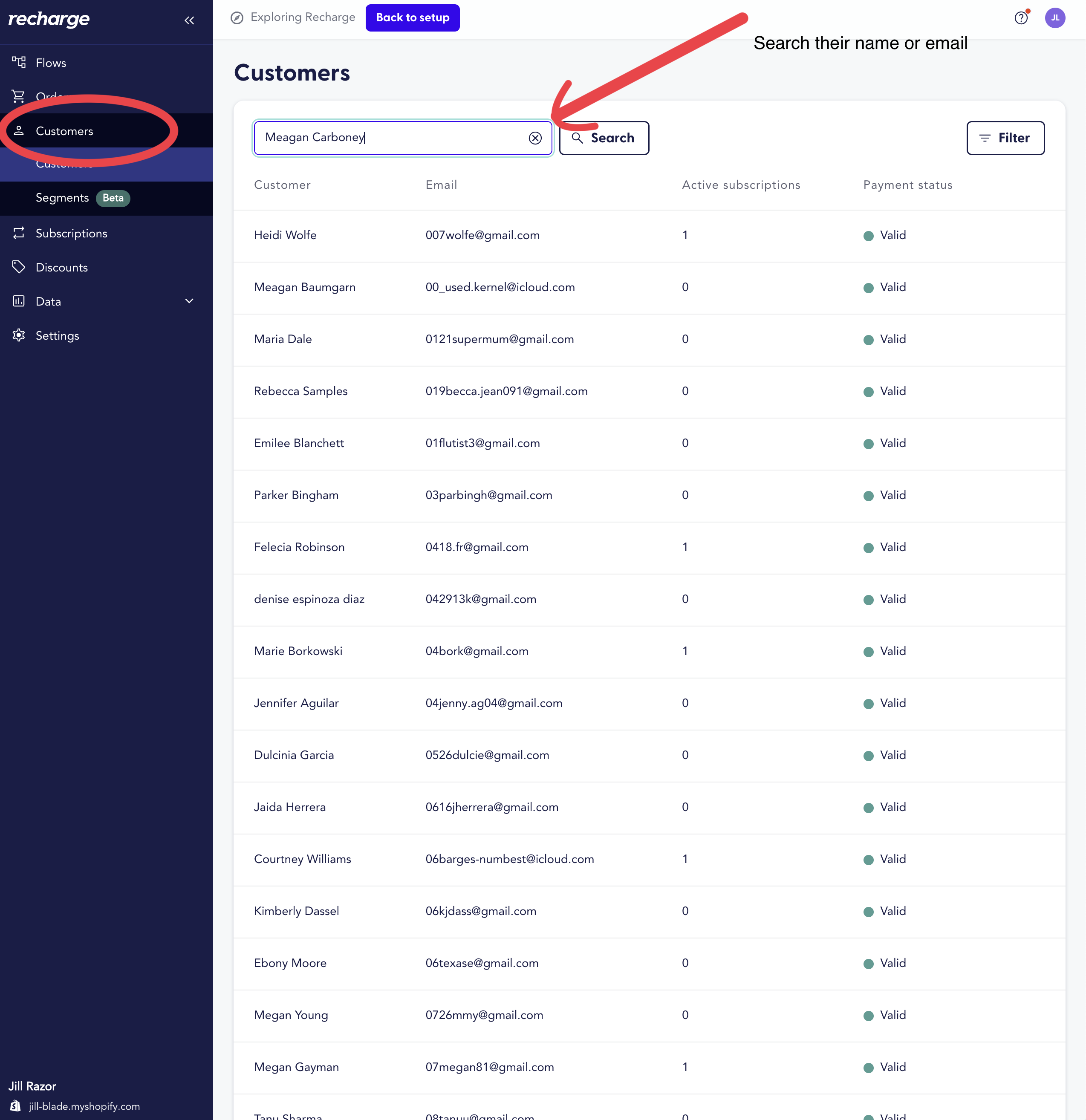Open the help question mark icon
Viewport: 1086px width, 1120px height.
click(1021, 18)
